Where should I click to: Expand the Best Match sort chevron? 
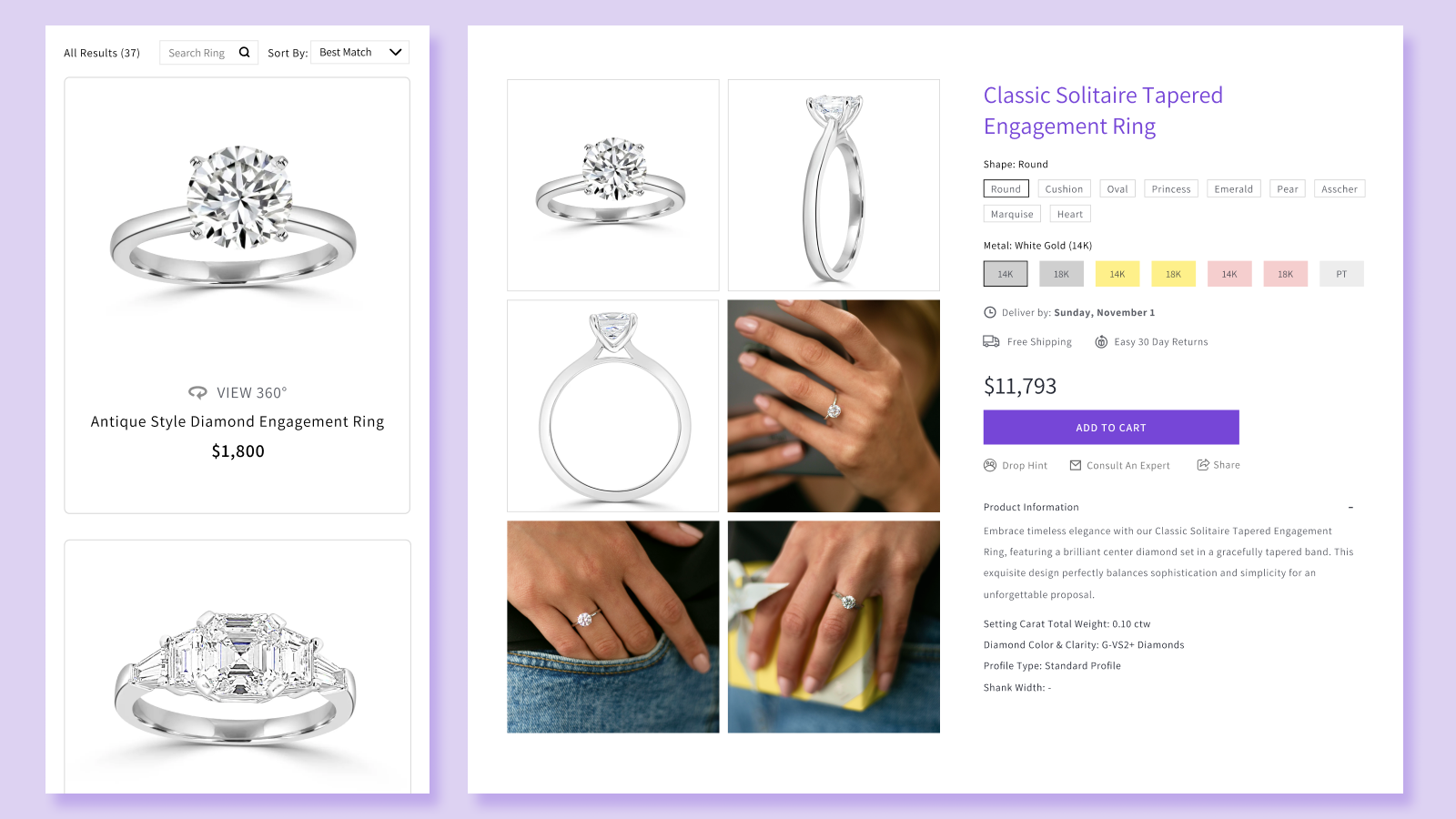395,52
